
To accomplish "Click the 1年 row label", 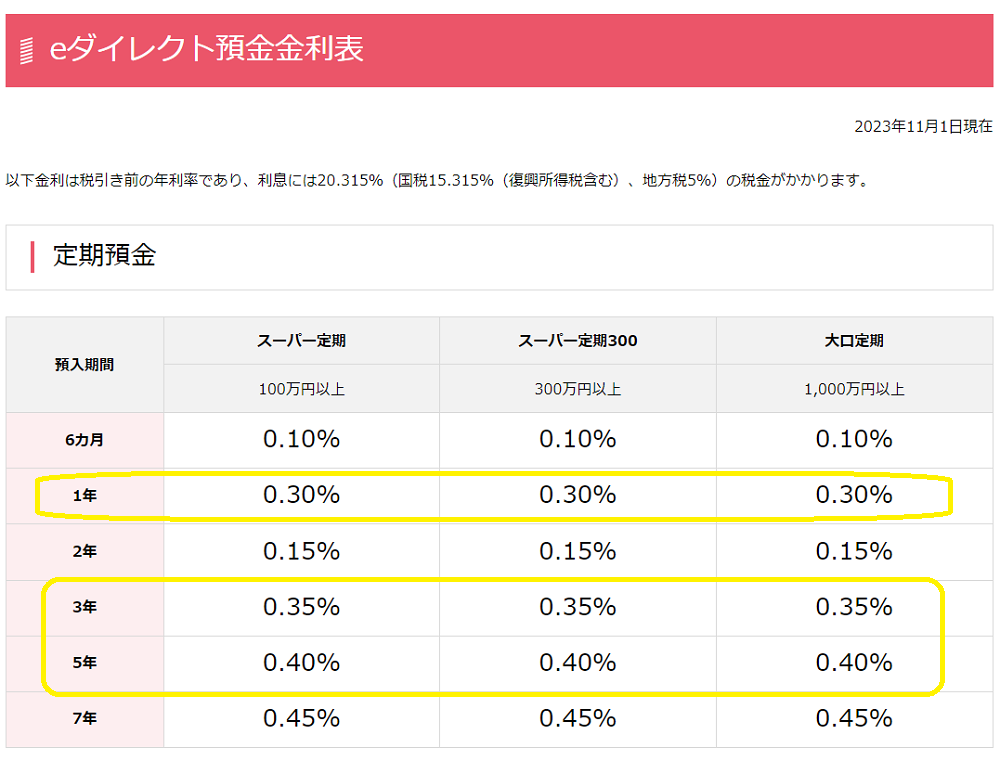I will pyautogui.click(x=84, y=495).
